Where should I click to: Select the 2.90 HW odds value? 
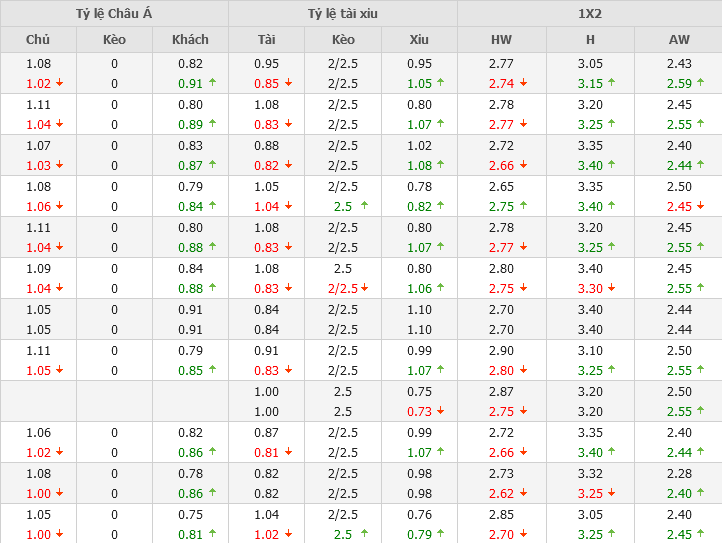(501, 350)
